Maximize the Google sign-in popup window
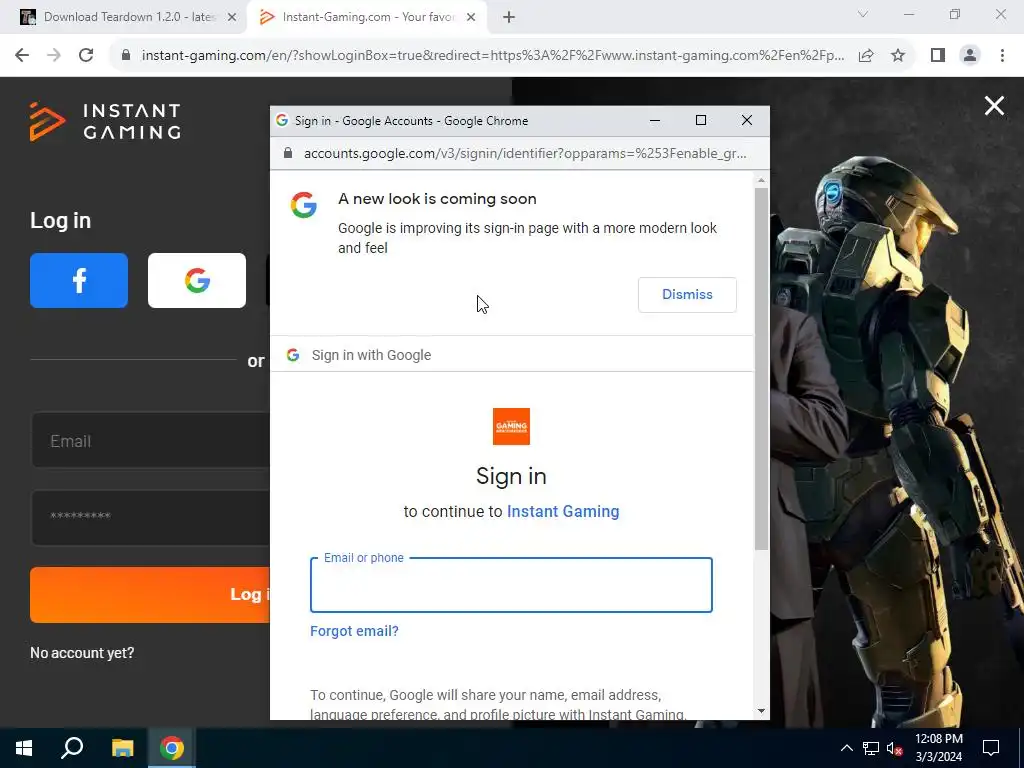The height and width of the screenshot is (768, 1024). (701, 121)
